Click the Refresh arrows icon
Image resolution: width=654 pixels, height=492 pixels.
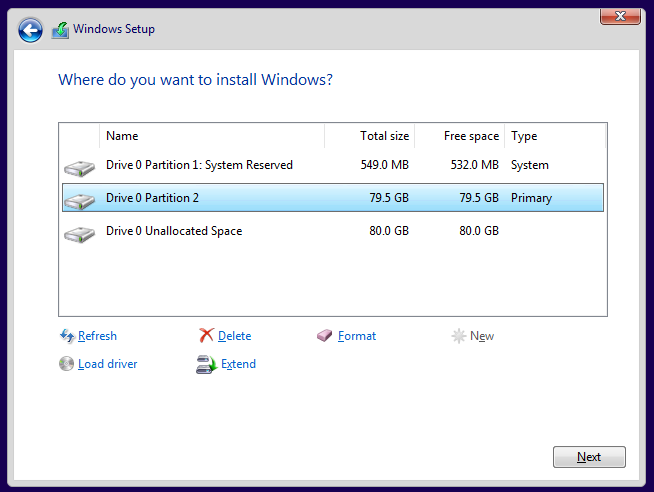[x=67, y=336]
